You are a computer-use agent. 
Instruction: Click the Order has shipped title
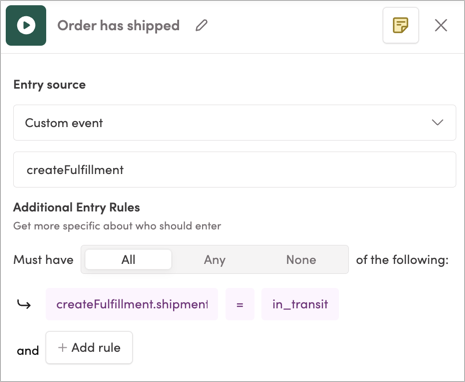click(118, 26)
